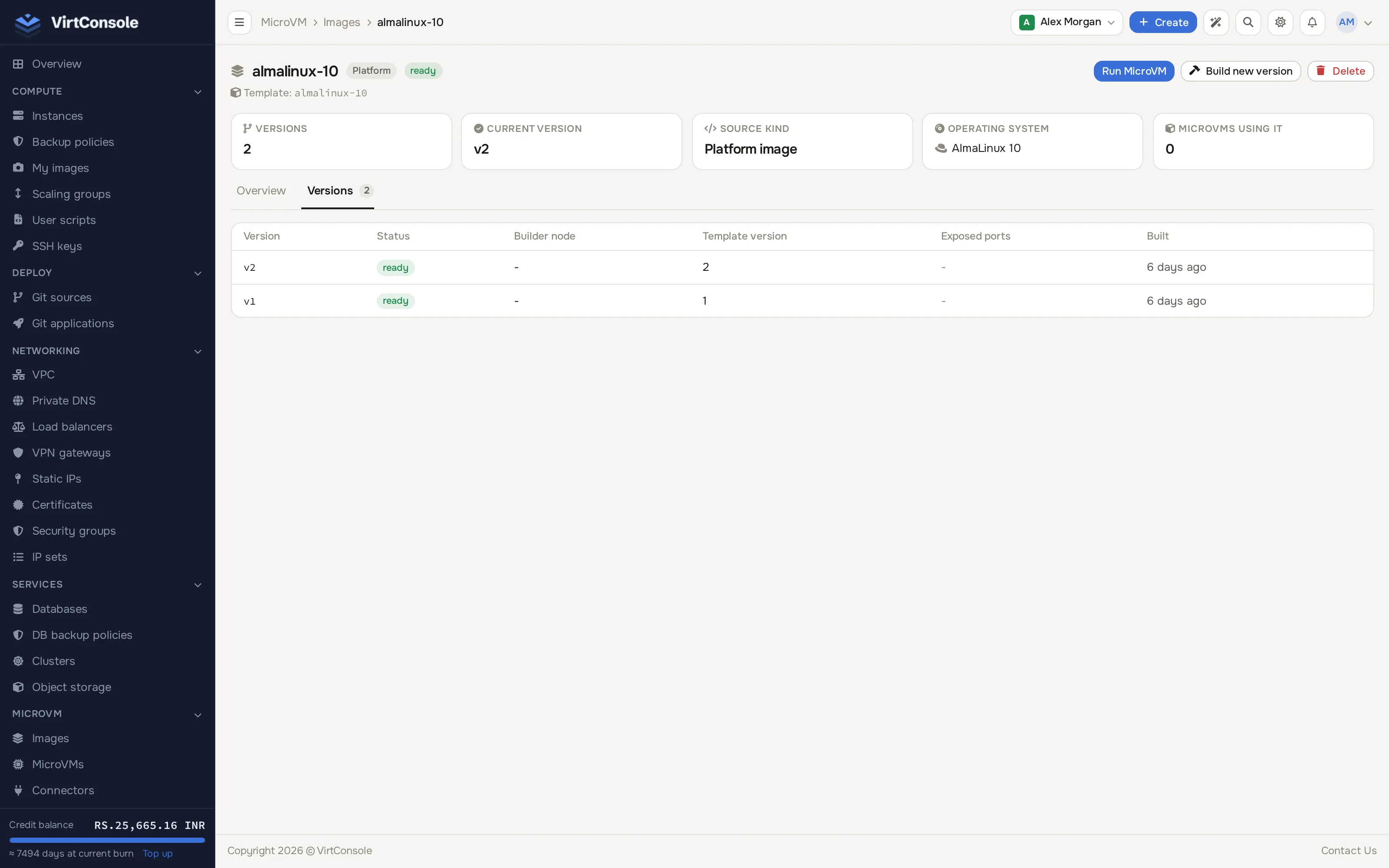Go to Backup policies
Viewport: 1389px width, 868px height.
click(73, 142)
